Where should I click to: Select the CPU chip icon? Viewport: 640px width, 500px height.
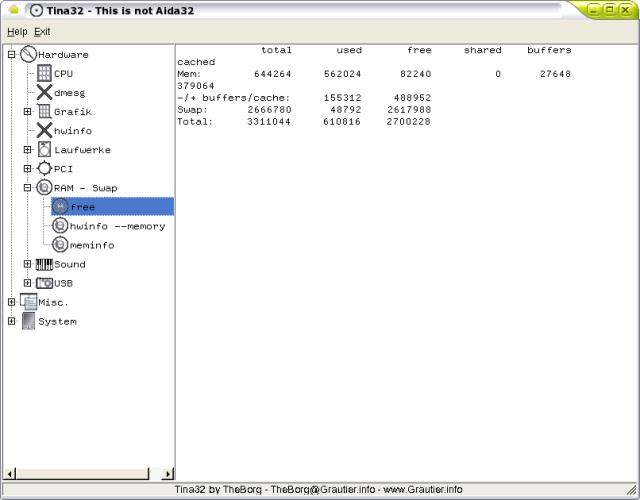44,73
